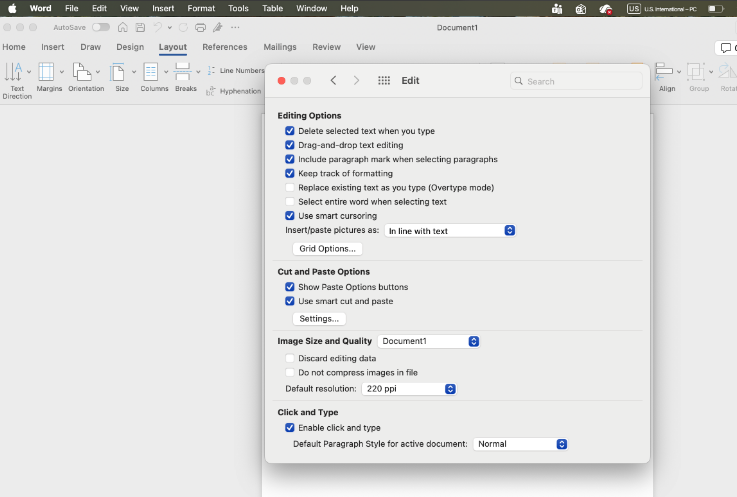Open the Comments icon at ribbon right

[x=726, y=47]
